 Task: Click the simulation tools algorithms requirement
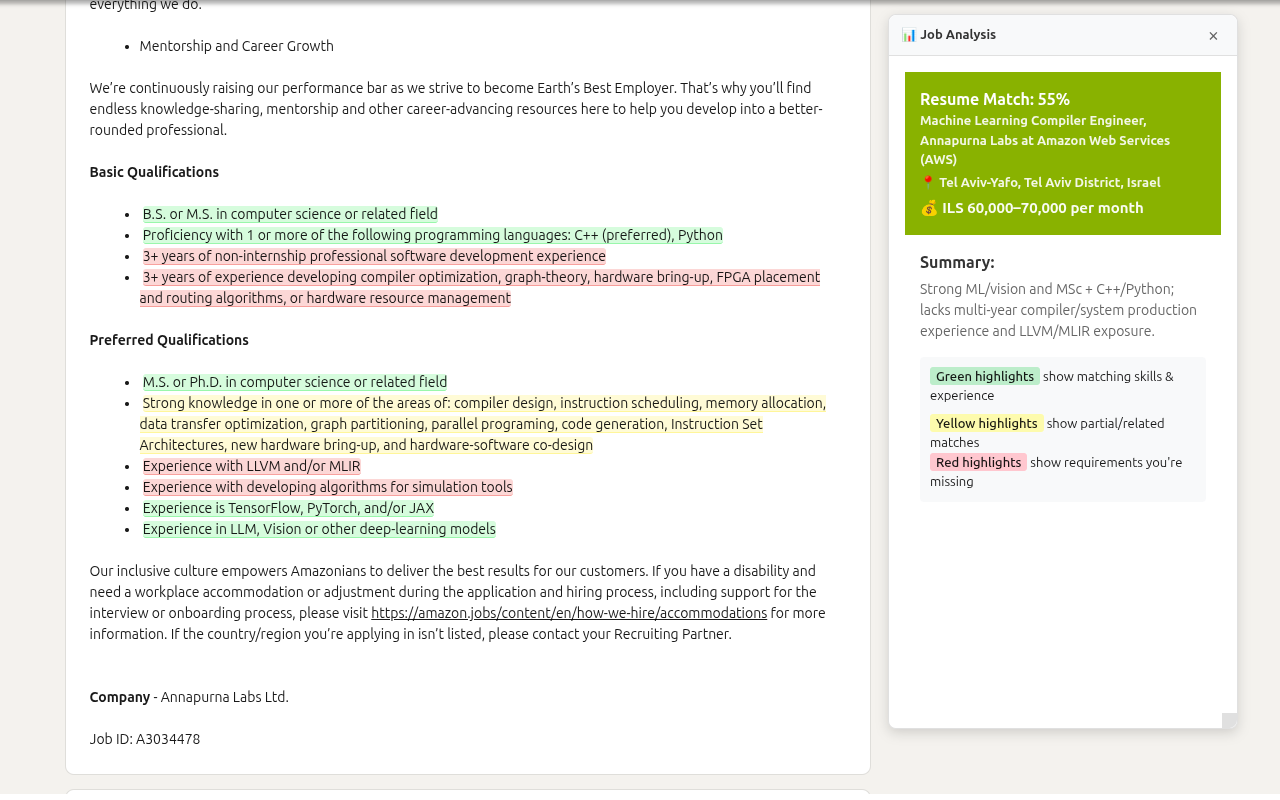pos(327,487)
